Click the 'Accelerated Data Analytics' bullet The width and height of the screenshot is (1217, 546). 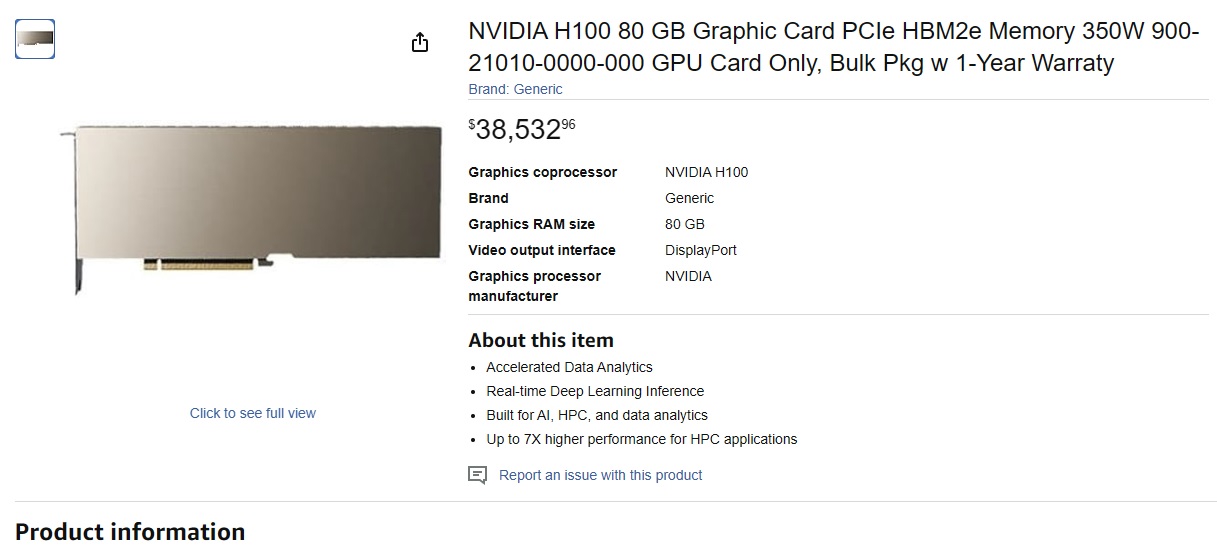tap(569, 367)
